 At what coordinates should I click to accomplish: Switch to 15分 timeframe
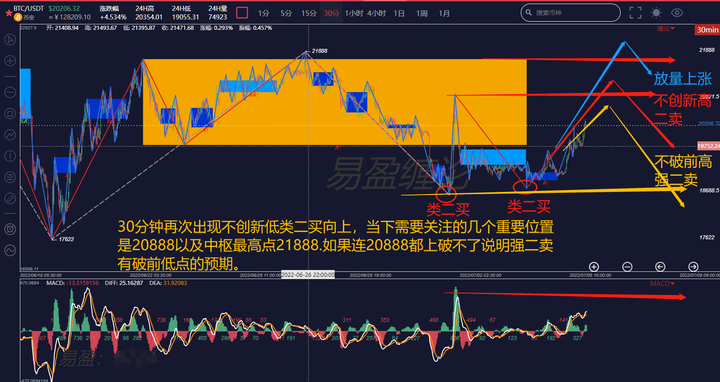309,13
